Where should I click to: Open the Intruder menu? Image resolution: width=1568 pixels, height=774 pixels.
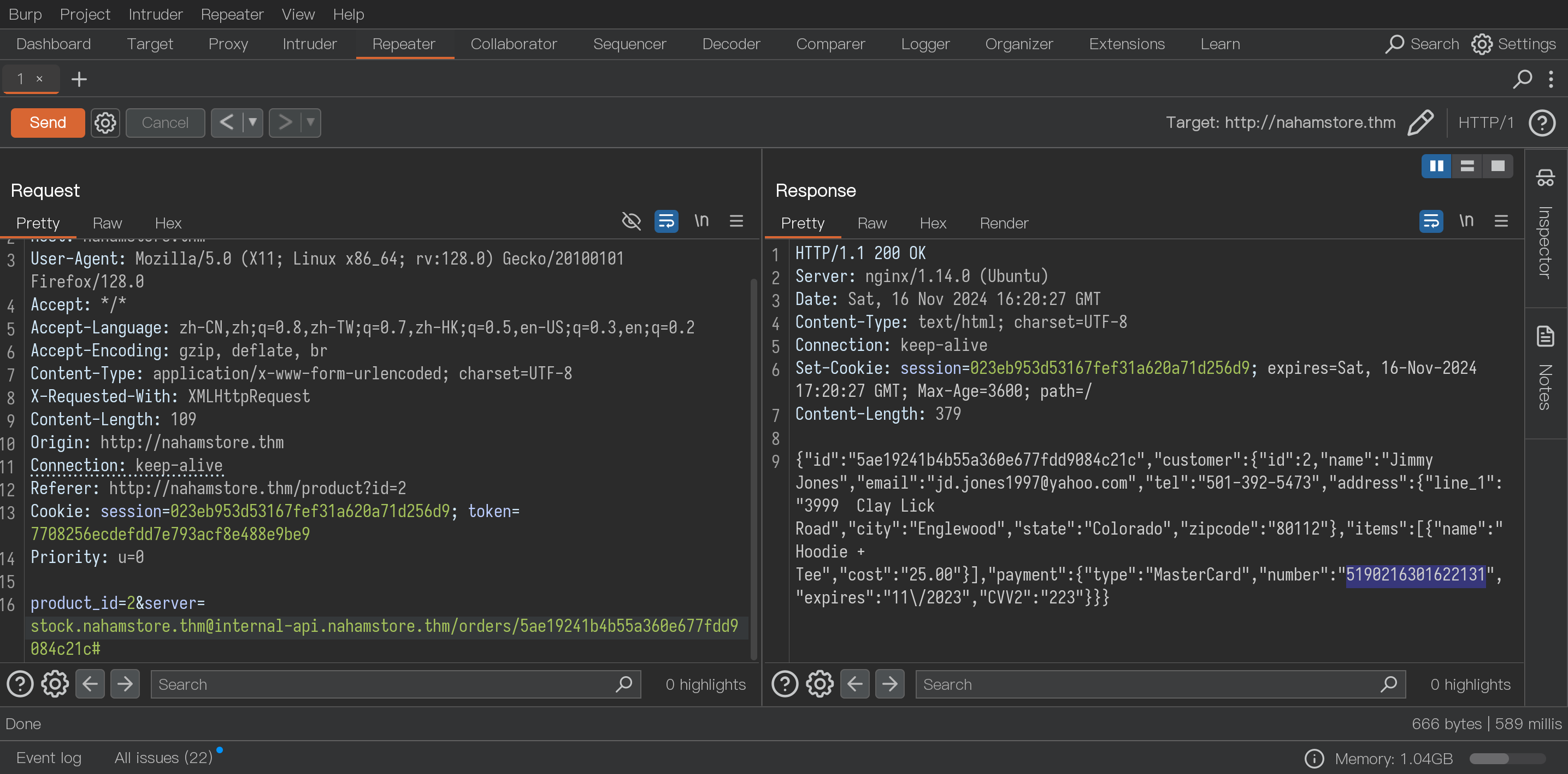155,14
